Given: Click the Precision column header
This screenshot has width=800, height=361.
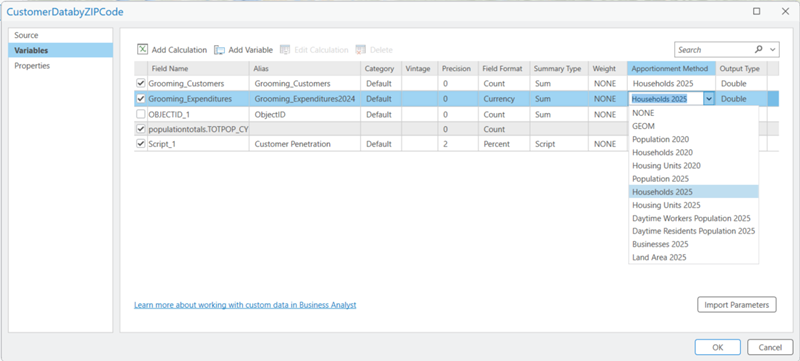Looking at the screenshot, I should pos(458,68).
